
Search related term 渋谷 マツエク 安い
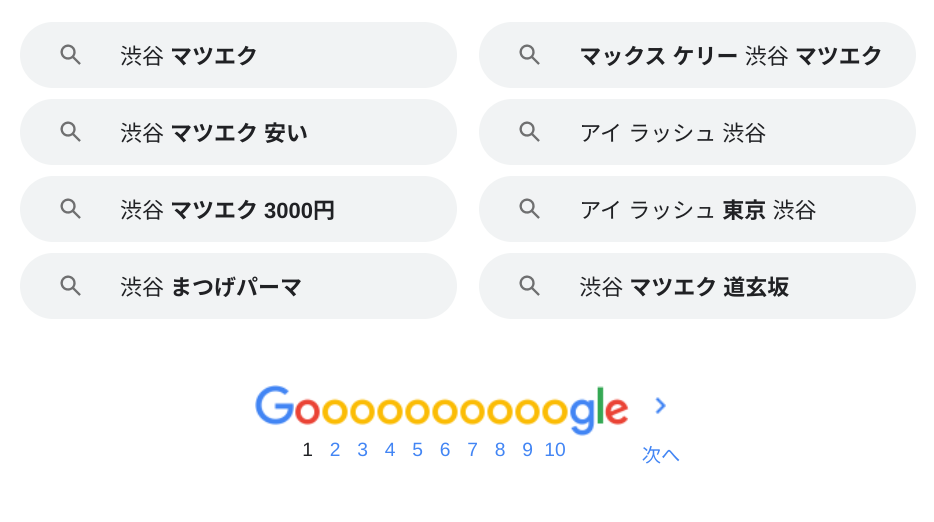(238, 132)
